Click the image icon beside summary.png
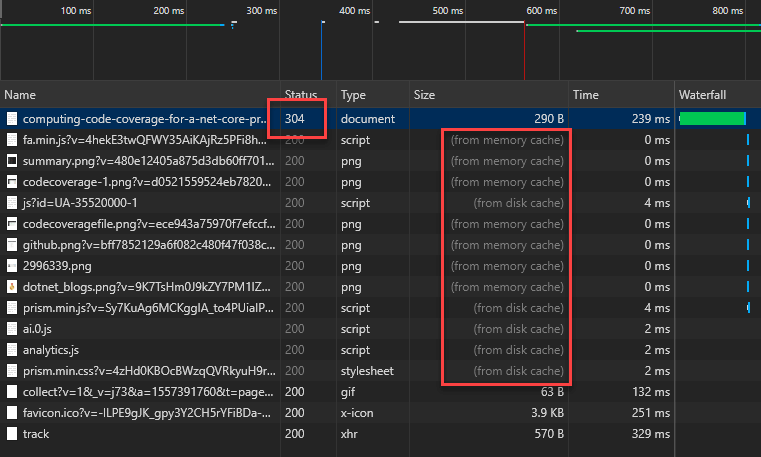The width and height of the screenshot is (761, 457). 12,161
